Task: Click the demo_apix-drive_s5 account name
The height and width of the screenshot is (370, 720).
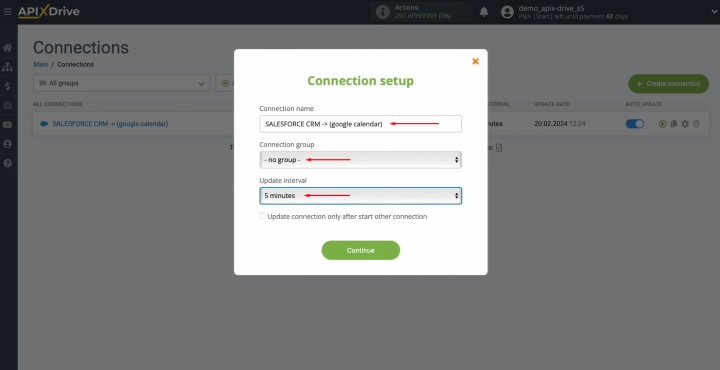Action: [x=551, y=8]
